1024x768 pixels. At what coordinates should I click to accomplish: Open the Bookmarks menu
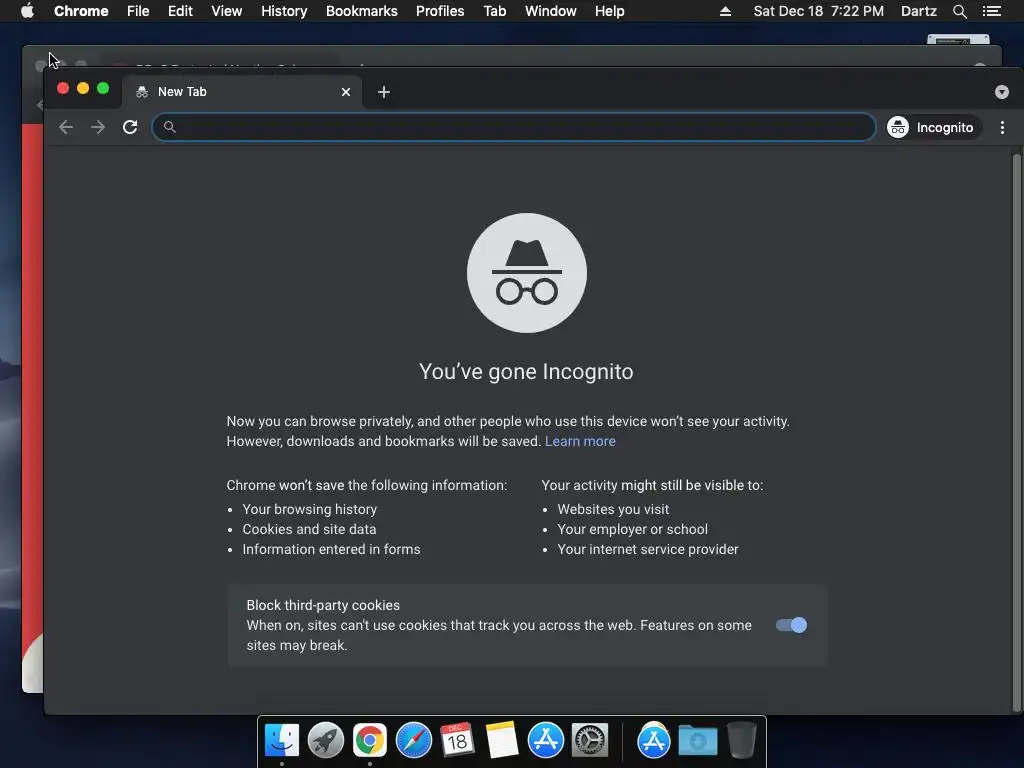click(x=362, y=11)
